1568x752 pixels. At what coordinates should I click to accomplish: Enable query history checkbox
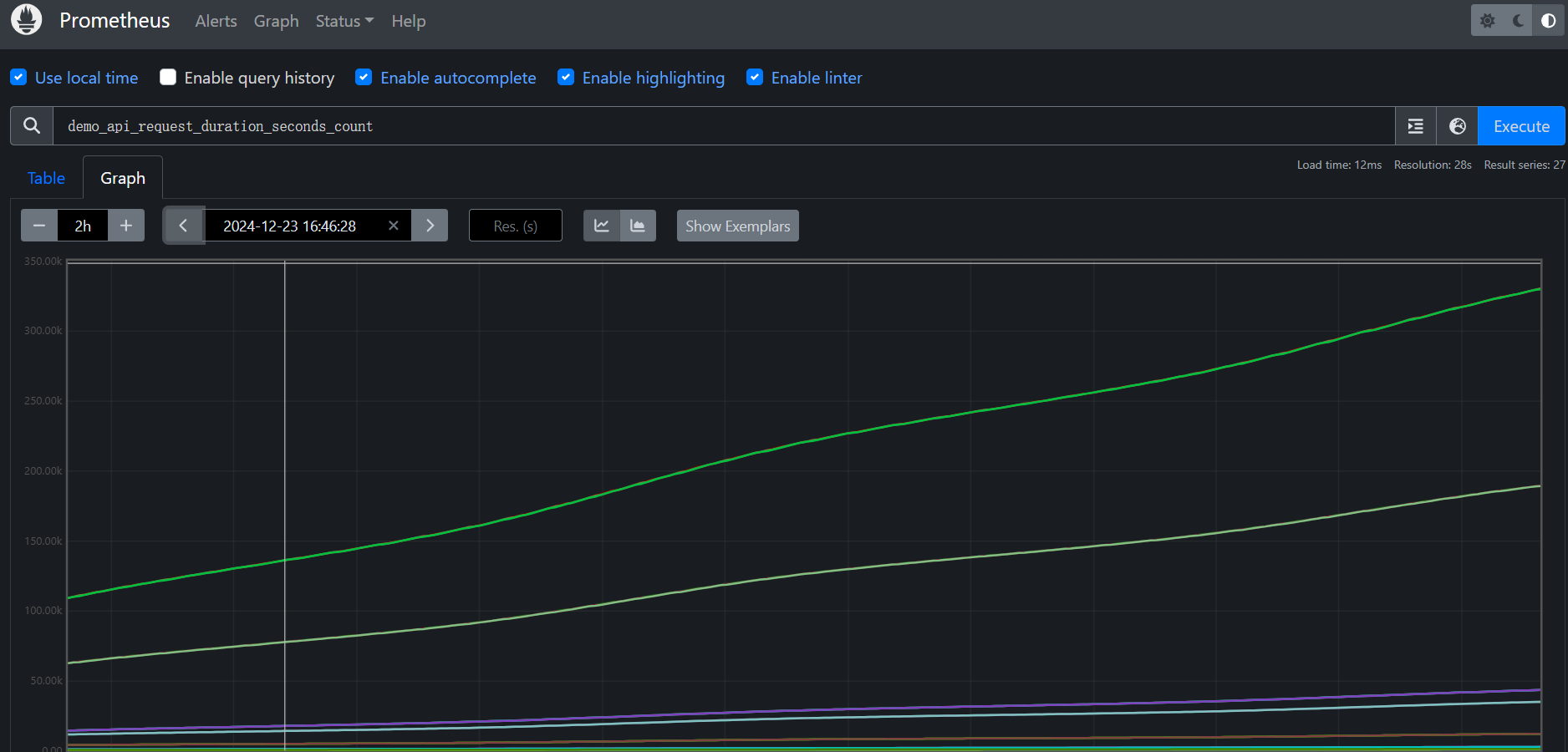pyautogui.click(x=168, y=78)
